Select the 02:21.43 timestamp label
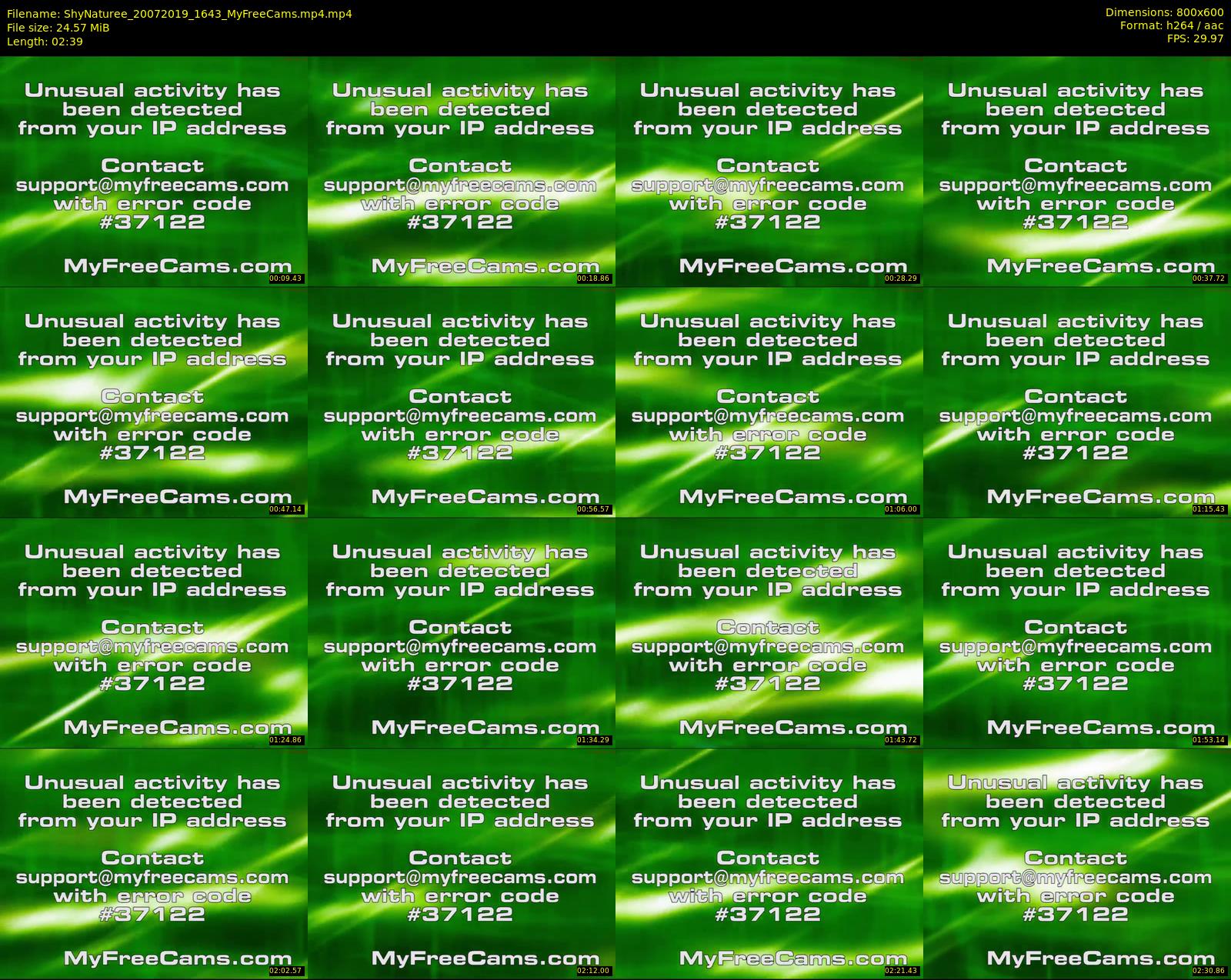1231x980 pixels. click(x=902, y=971)
